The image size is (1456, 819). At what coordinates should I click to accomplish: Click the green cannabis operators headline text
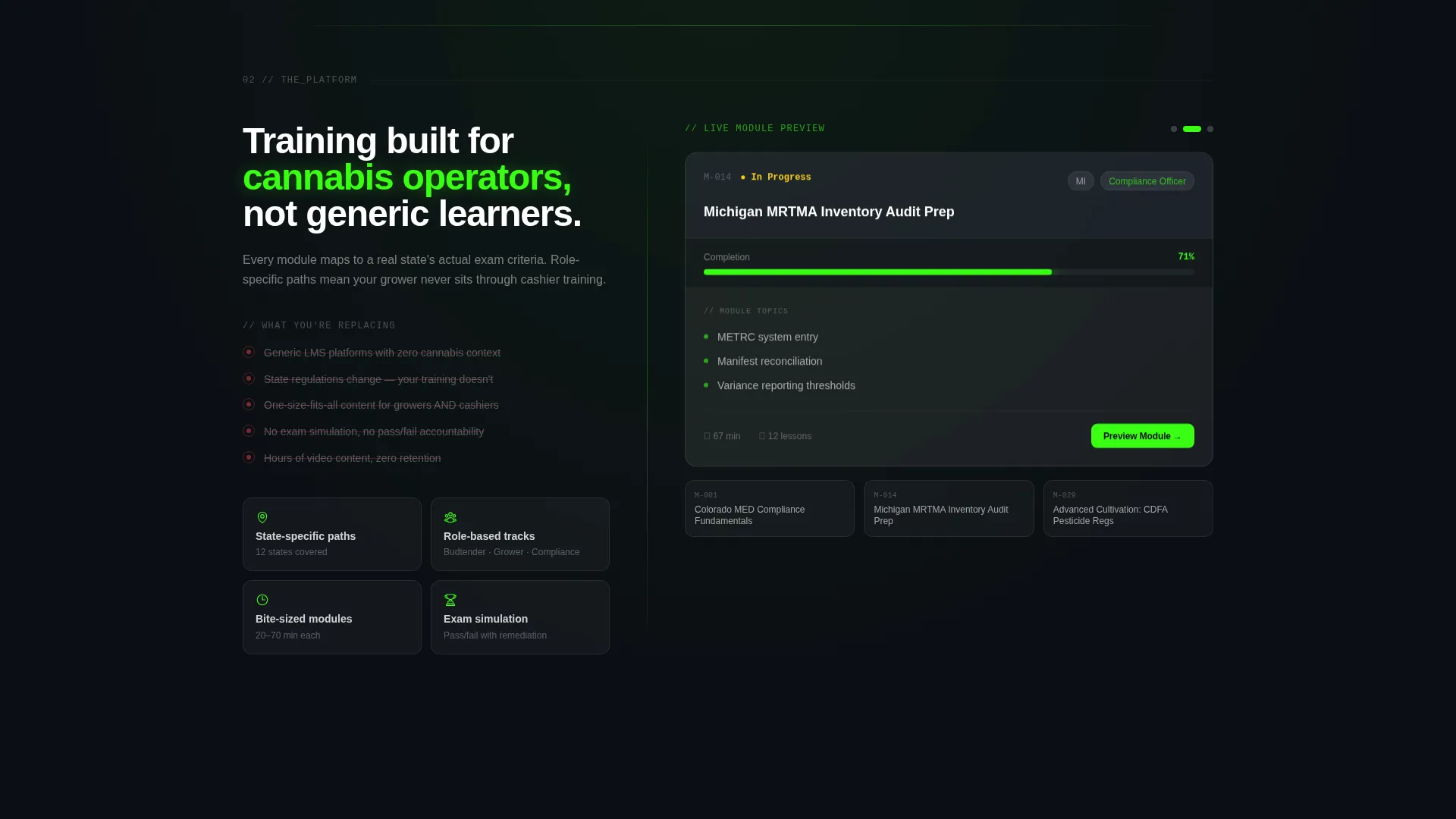pos(407,177)
